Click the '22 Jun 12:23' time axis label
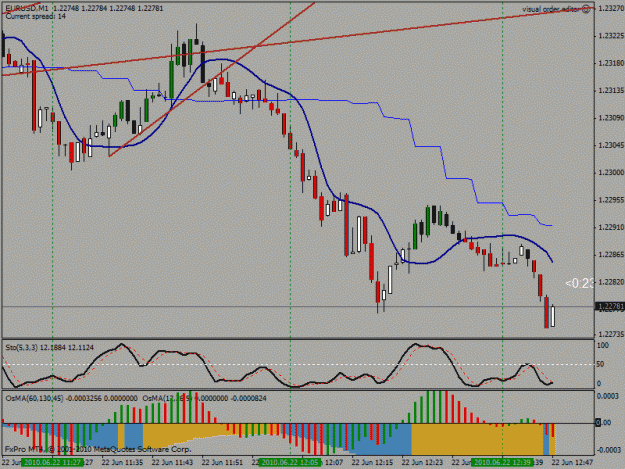The width and height of the screenshot is (625, 469). click(422, 462)
